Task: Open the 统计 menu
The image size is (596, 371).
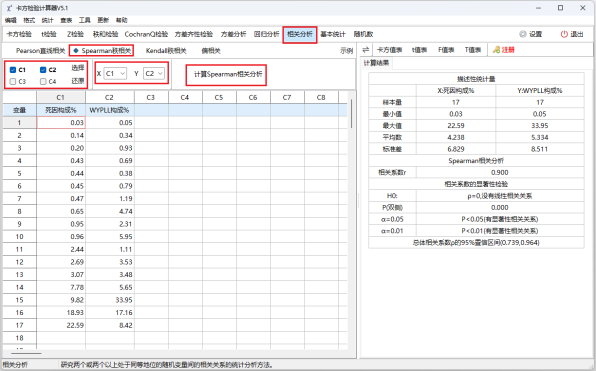Action: [x=48, y=20]
